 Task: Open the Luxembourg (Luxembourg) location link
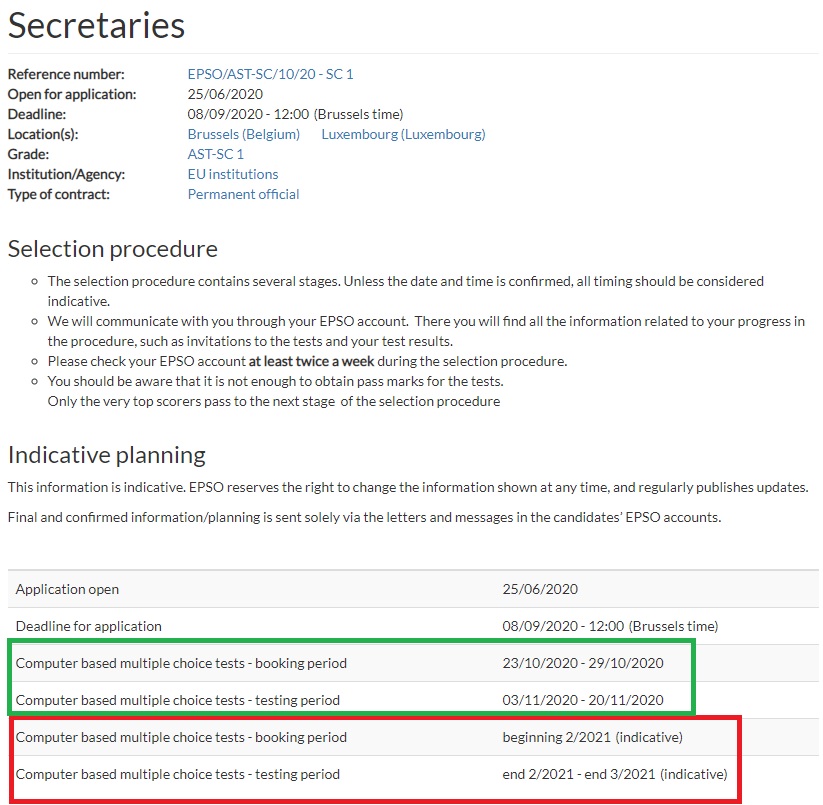point(403,134)
